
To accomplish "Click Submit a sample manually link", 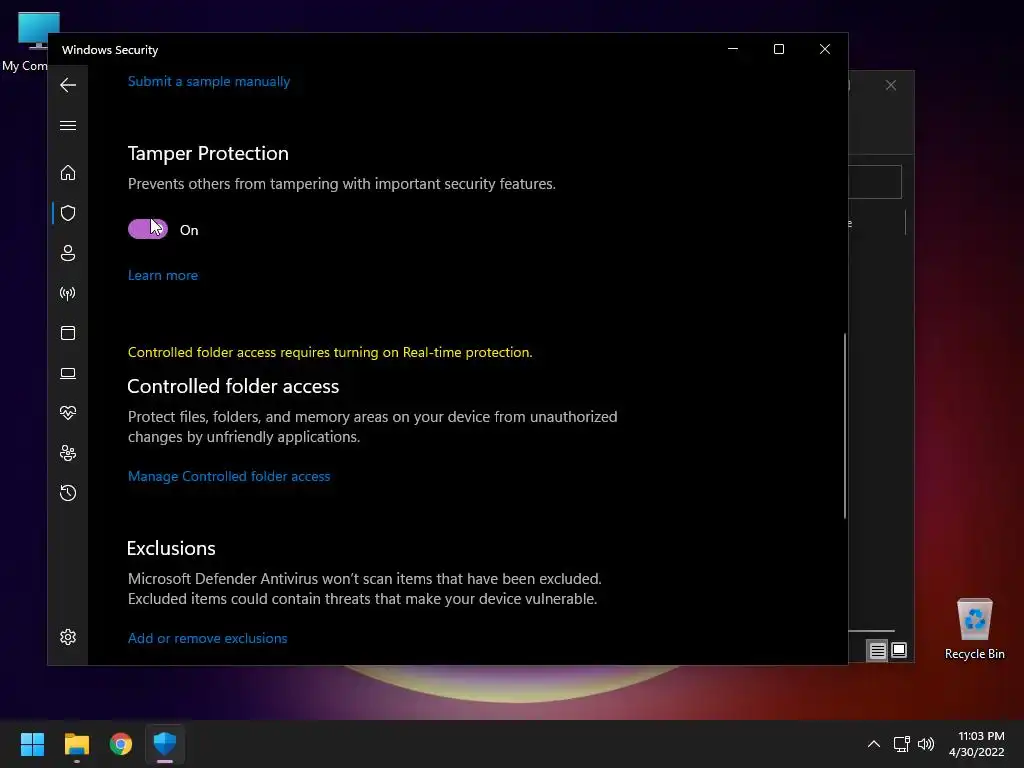I will 209,82.
